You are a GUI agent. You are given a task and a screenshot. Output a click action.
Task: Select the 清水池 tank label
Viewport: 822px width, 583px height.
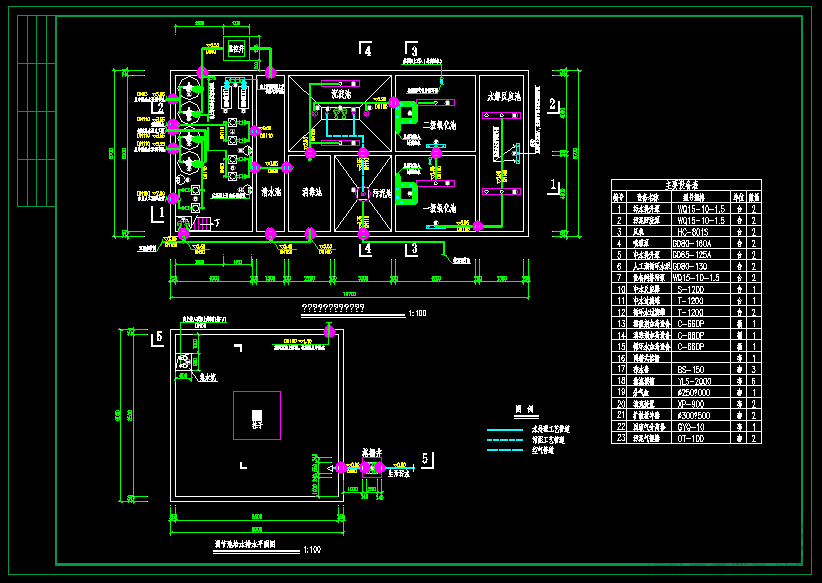pyautogui.click(x=271, y=192)
